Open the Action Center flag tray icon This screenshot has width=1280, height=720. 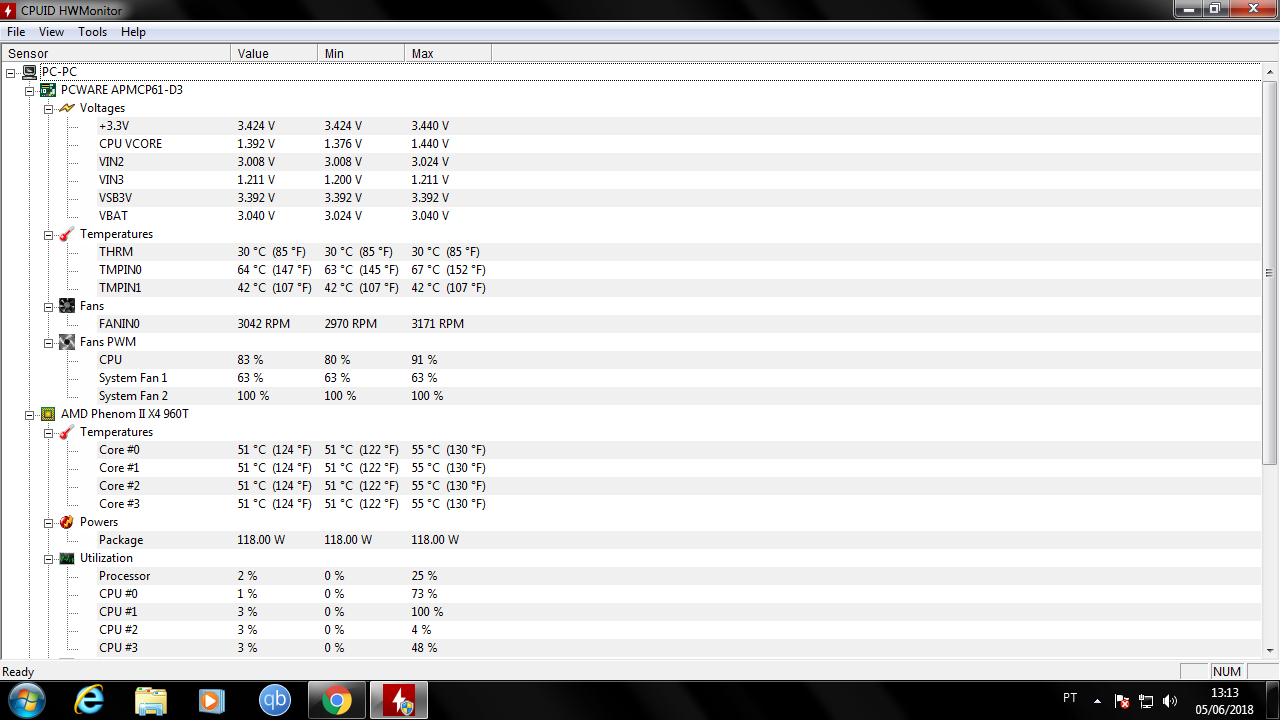(x=1122, y=701)
